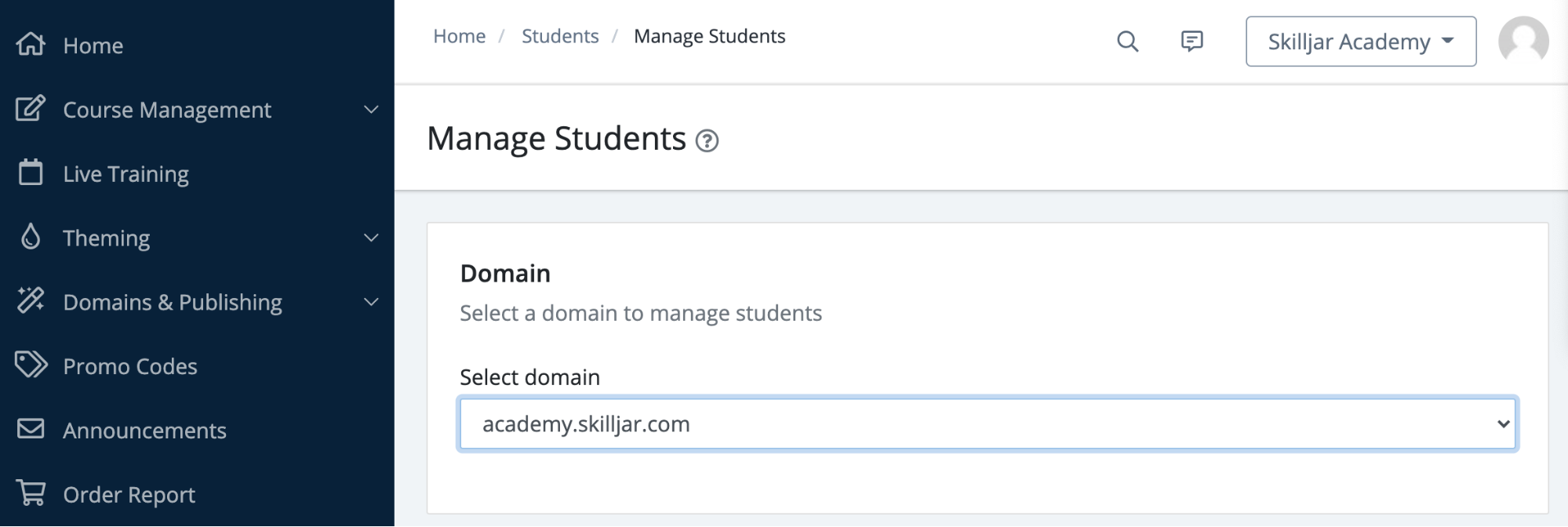
Task: Open Order Report in the sidebar
Action: click(x=129, y=495)
